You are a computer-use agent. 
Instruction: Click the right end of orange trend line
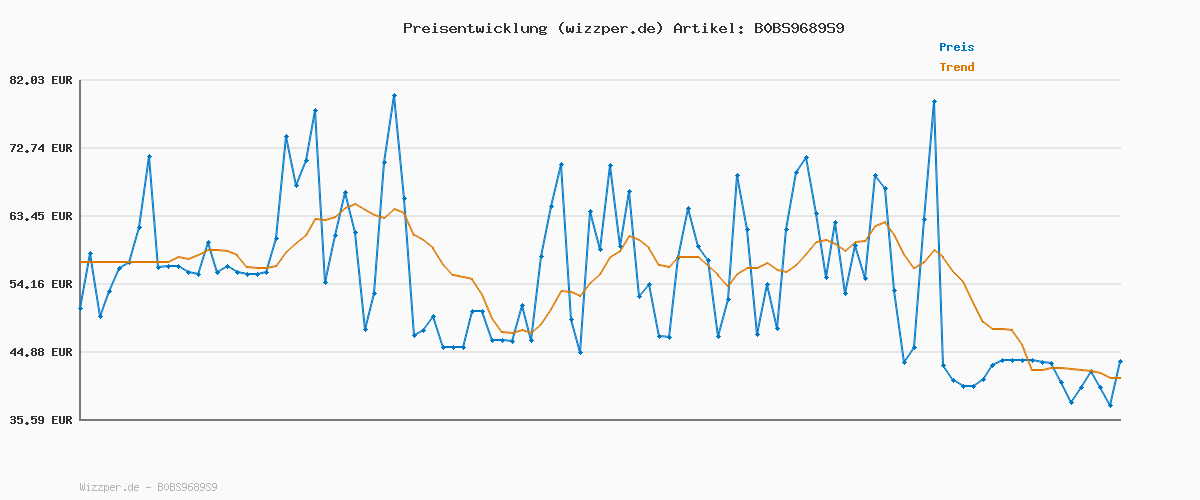click(1120, 378)
